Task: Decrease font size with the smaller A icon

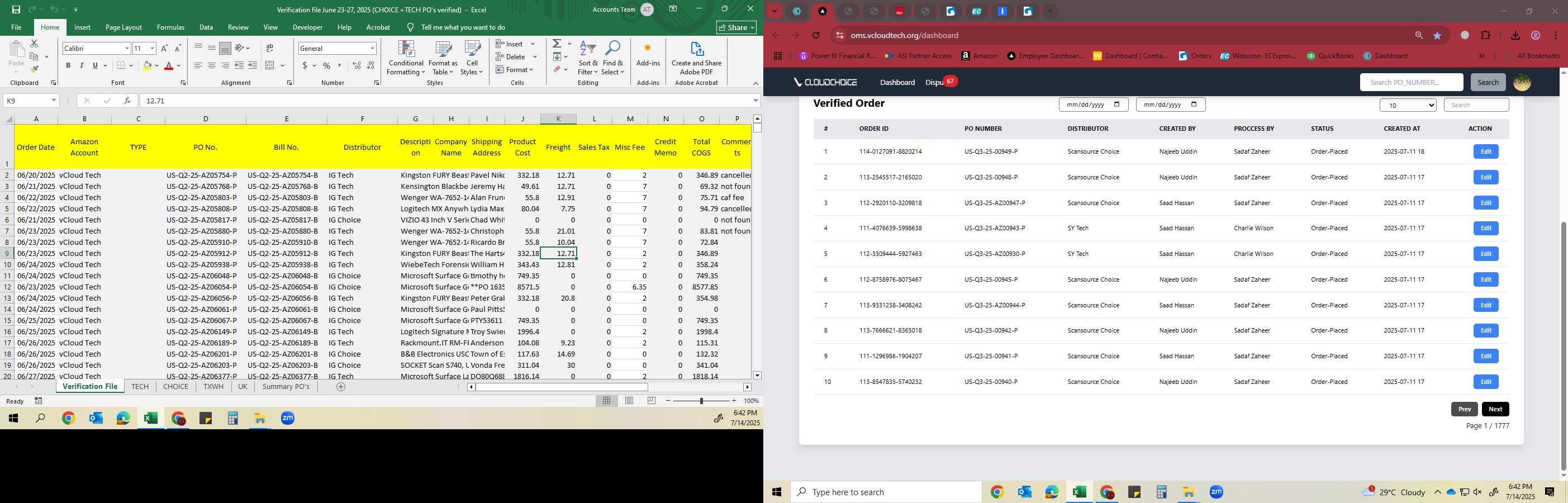Action: (178, 48)
